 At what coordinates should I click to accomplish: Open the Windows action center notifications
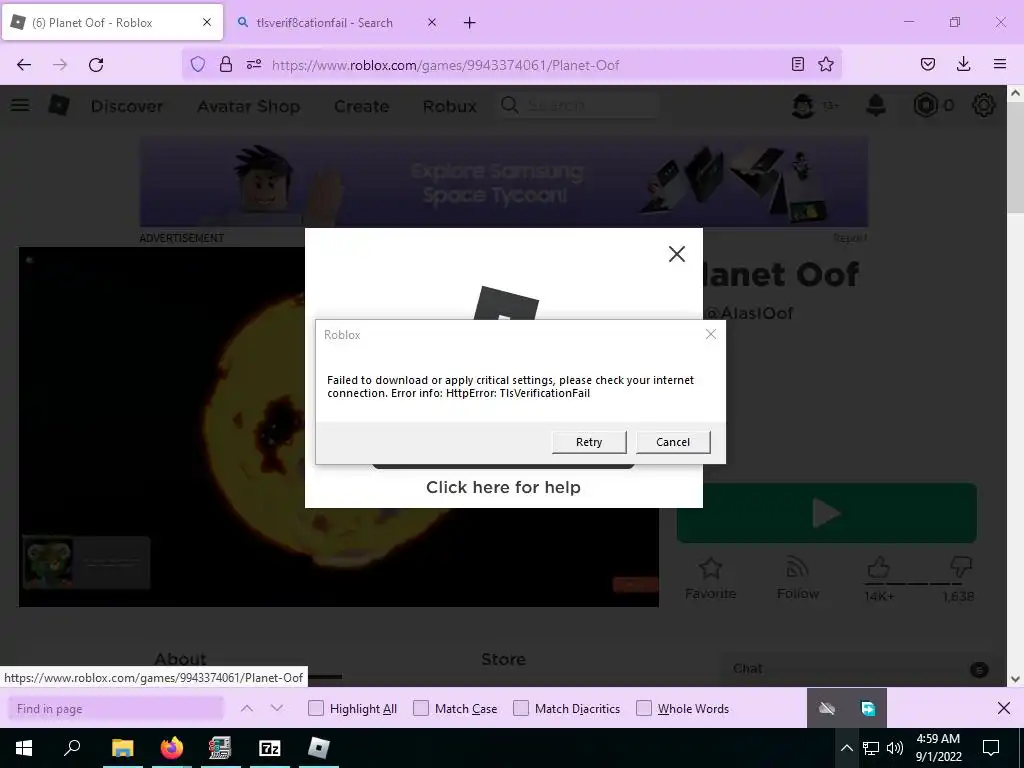(x=991, y=748)
